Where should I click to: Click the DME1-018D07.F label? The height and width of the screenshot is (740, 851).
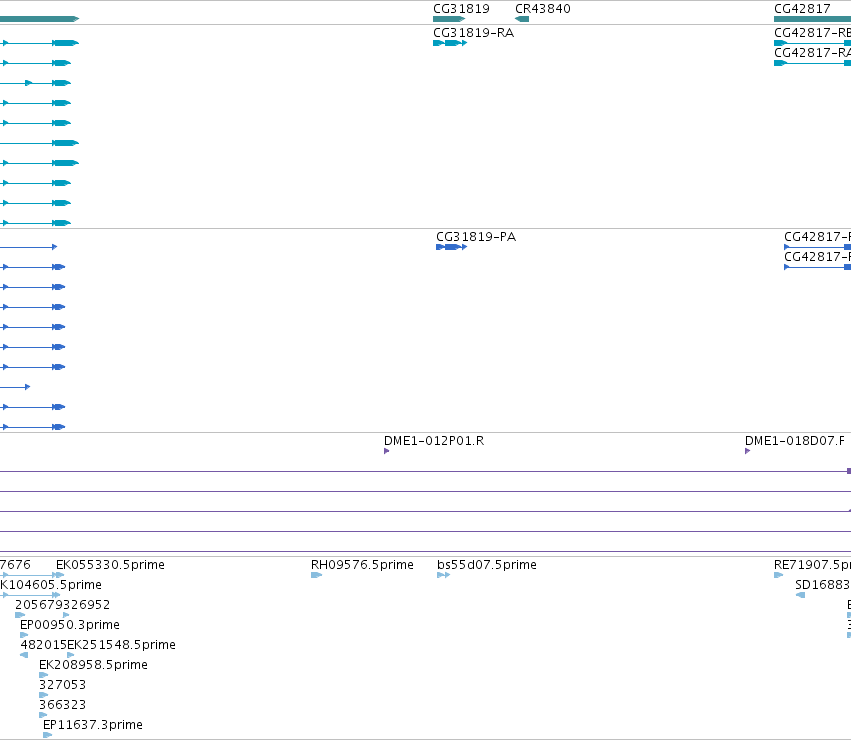click(x=795, y=441)
